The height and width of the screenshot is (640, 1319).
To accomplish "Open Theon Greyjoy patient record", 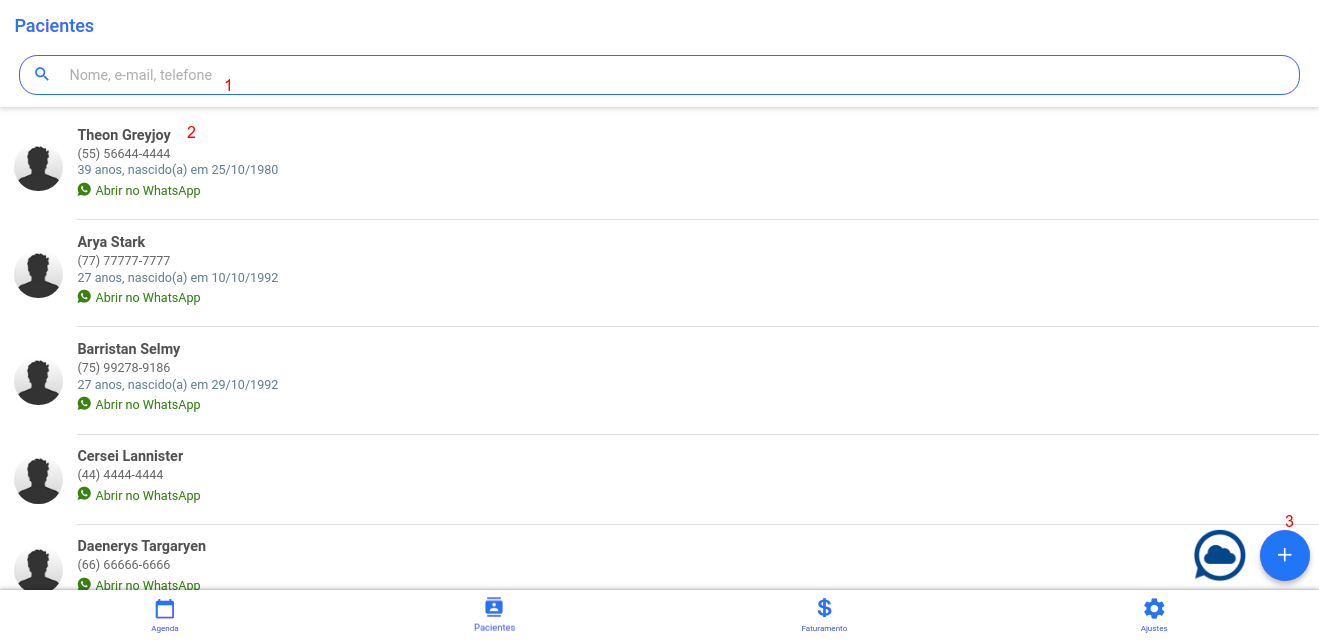I will (x=124, y=135).
